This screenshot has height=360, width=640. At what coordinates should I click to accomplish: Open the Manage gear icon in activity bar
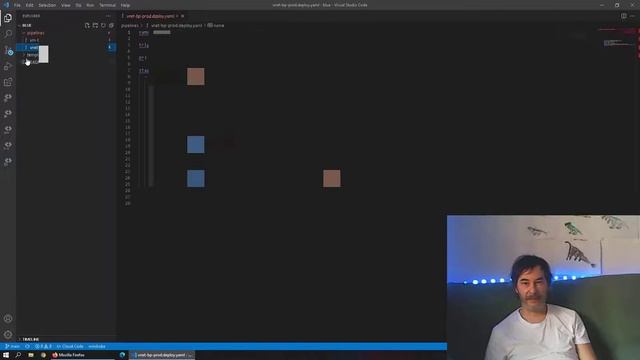pos(8,335)
